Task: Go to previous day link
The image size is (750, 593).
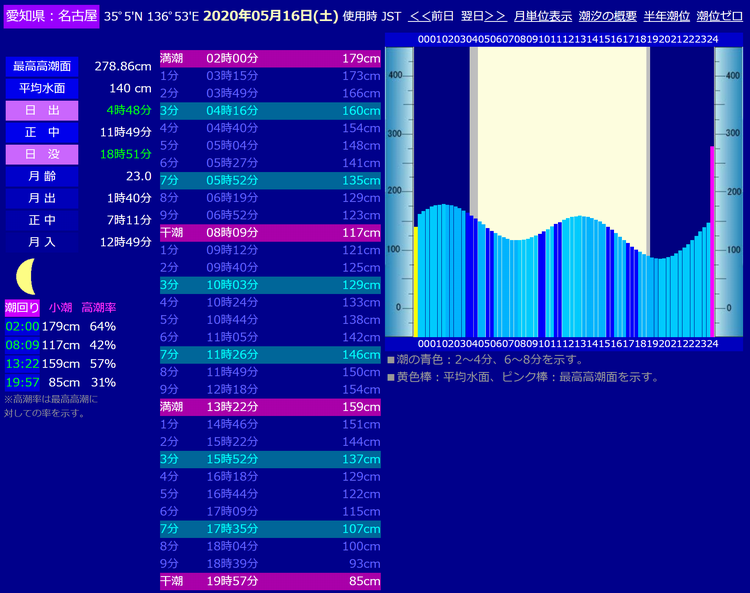Action: (431, 16)
